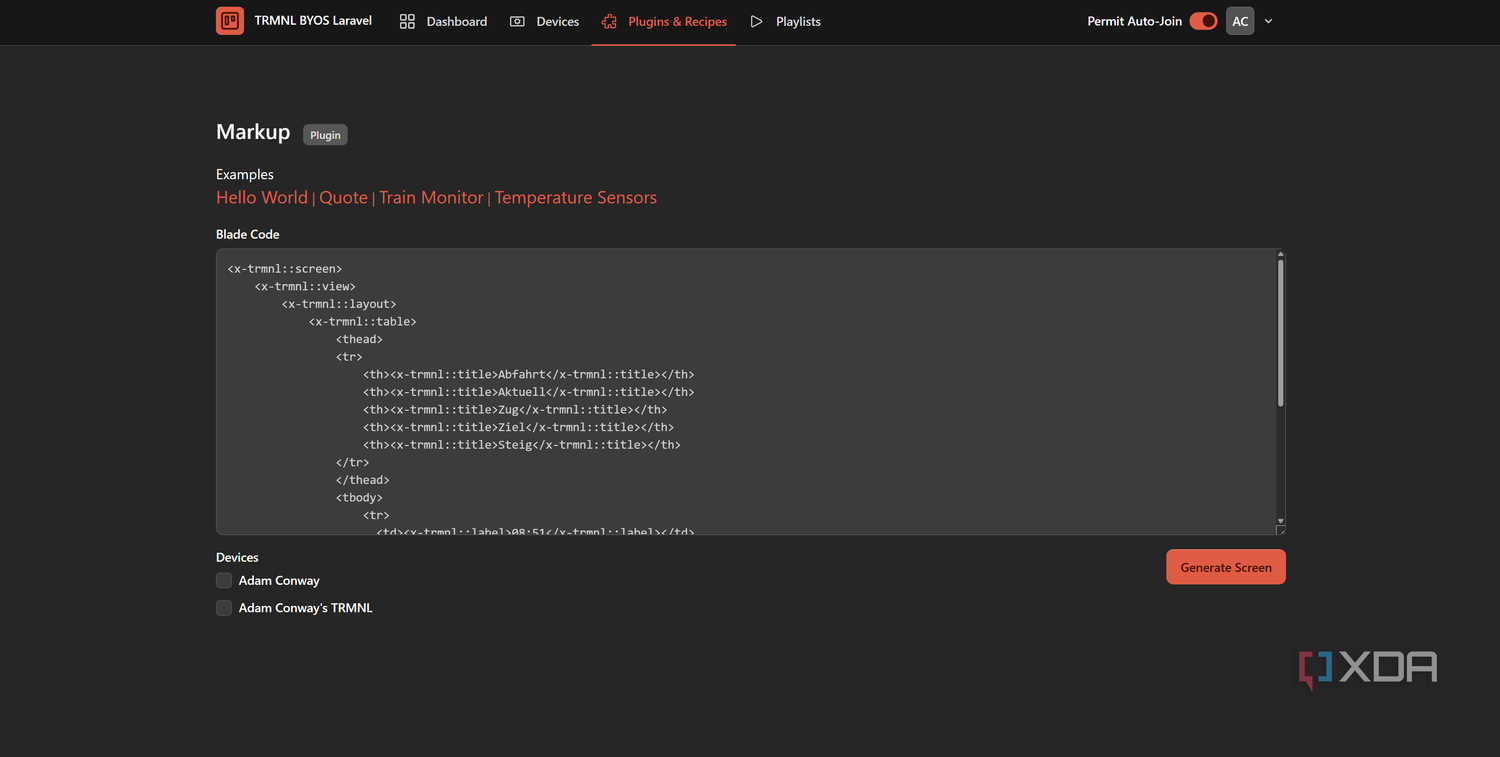This screenshot has height=757, width=1500.
Task: Open the Dashboard tab
Action: pos(443,21)
